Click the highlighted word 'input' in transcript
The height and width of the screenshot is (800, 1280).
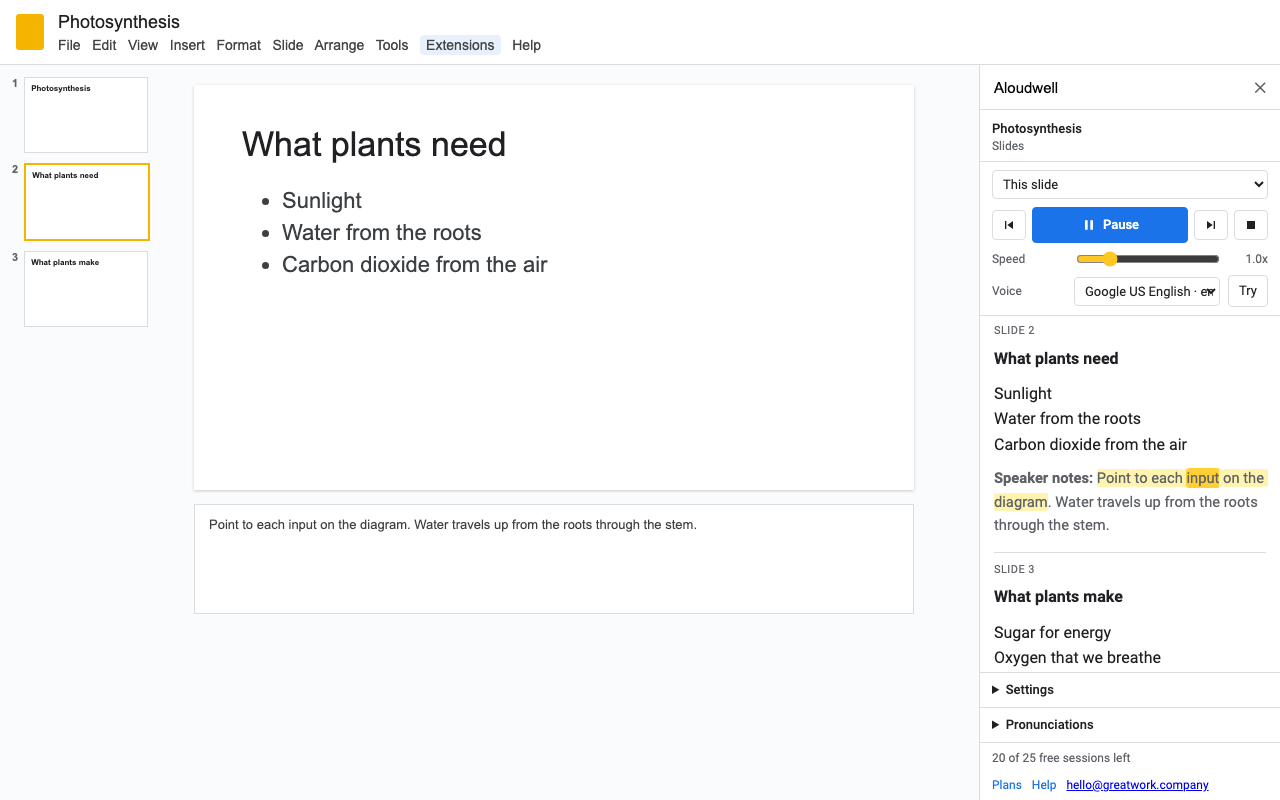click(x=1202, y=478)
